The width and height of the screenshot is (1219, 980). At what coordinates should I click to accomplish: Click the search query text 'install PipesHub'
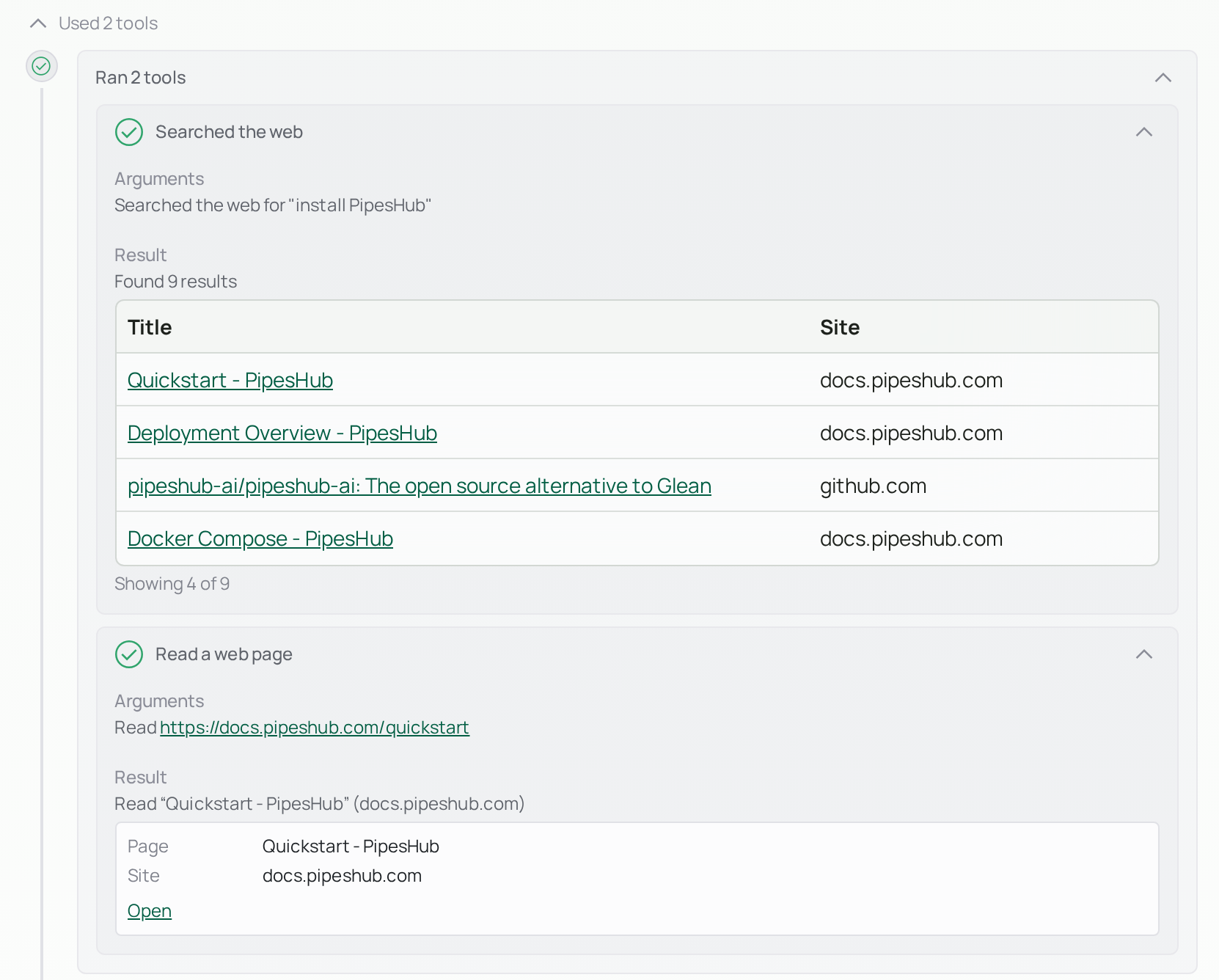(x=360, y=205)
